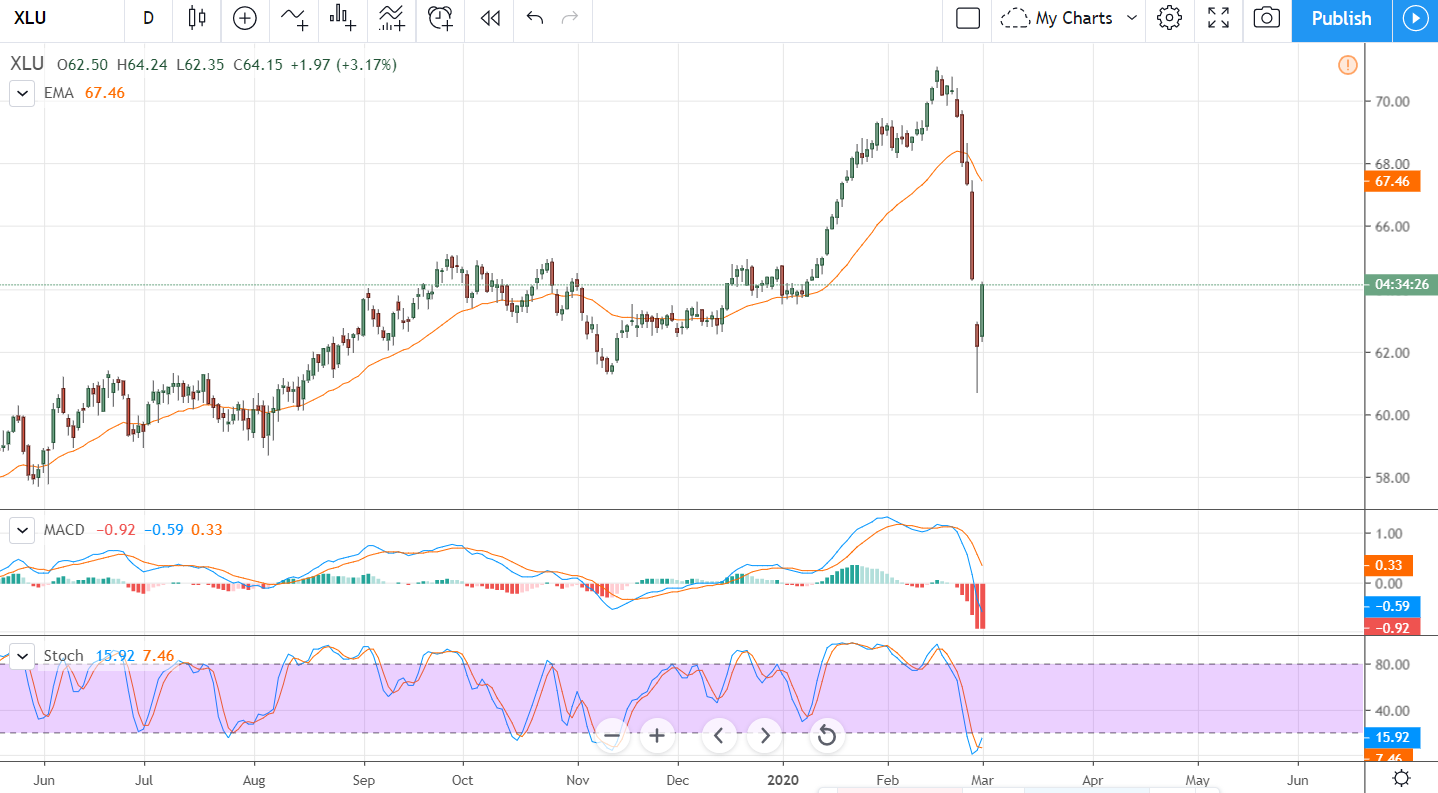Click the Compare or add symbol icon
Viewport: 1438px width, 793px height.
point(244,18)
